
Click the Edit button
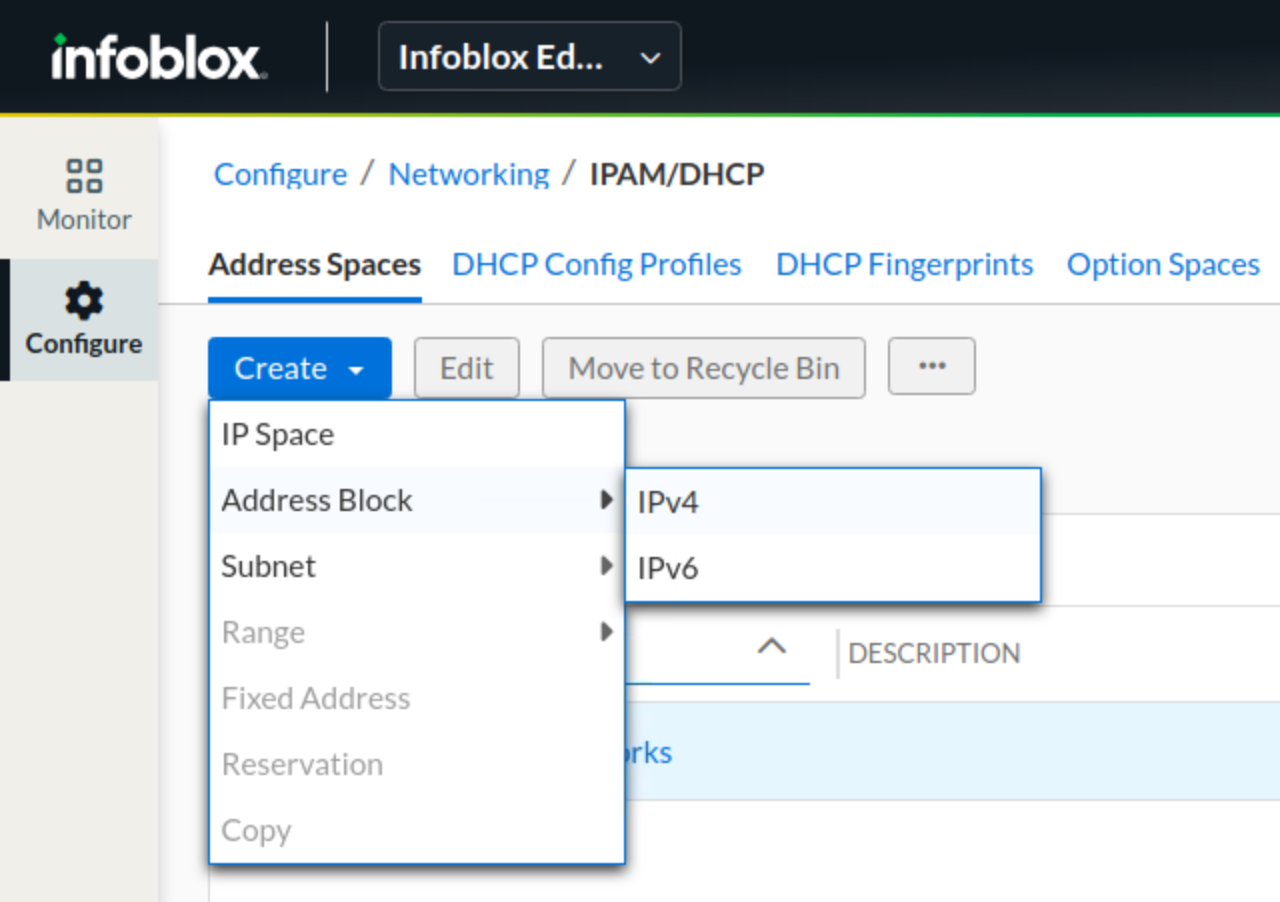[x=467, y=368]
